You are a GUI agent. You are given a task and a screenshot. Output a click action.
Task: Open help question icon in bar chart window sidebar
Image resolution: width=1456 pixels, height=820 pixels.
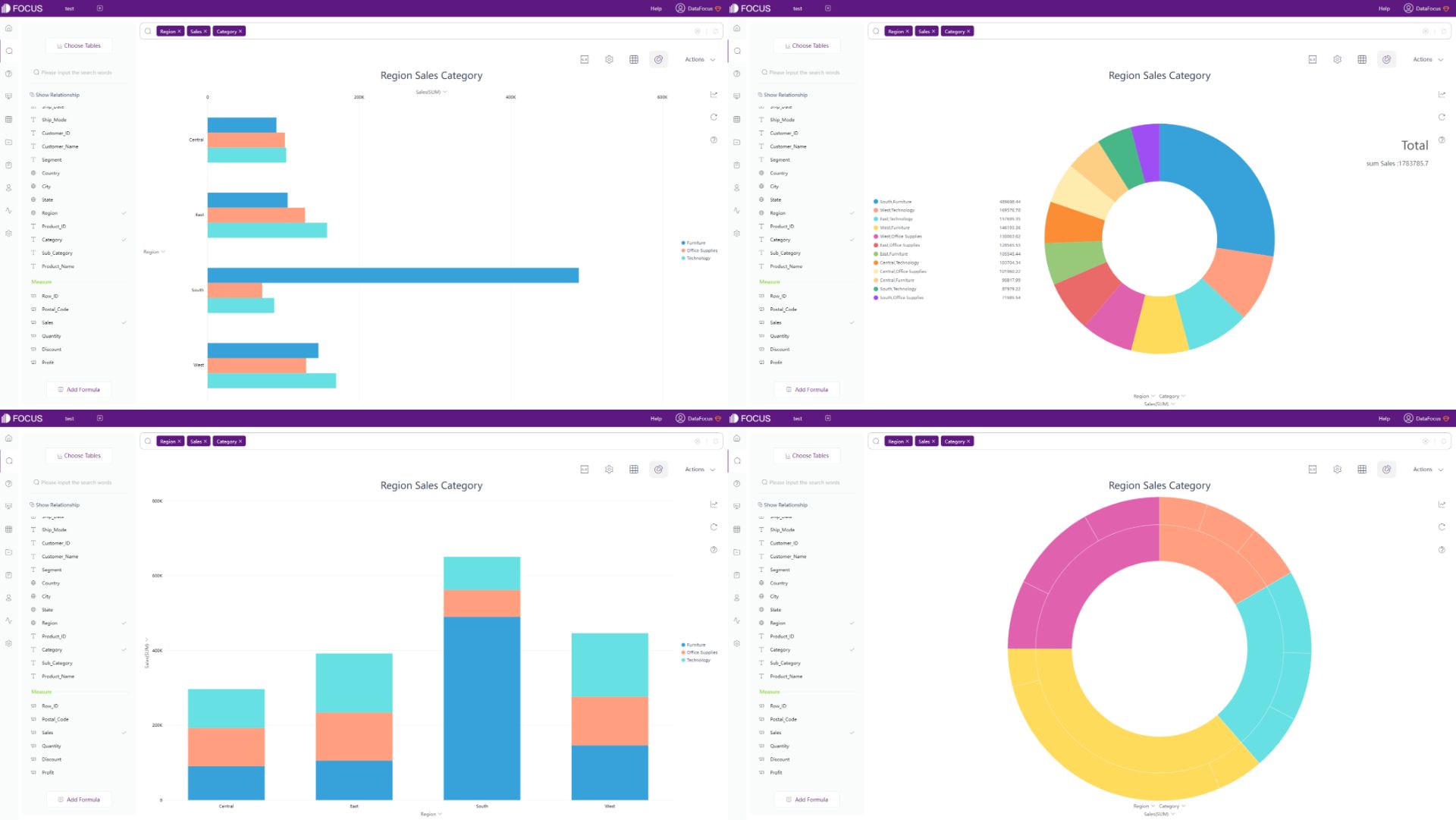click(8, 74)
